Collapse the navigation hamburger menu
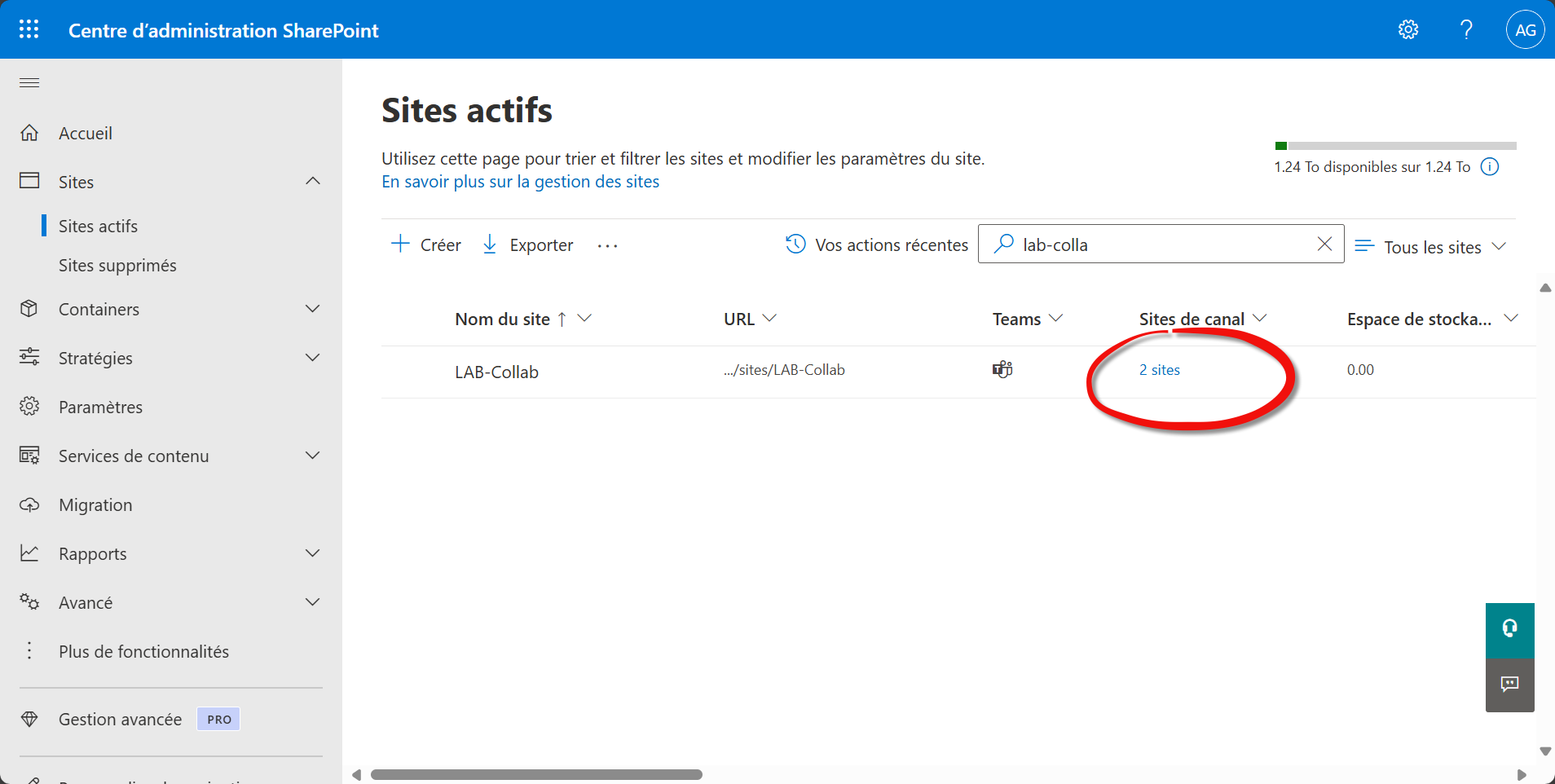Viewport: 1555px width, 784px height. coord(29,82)
